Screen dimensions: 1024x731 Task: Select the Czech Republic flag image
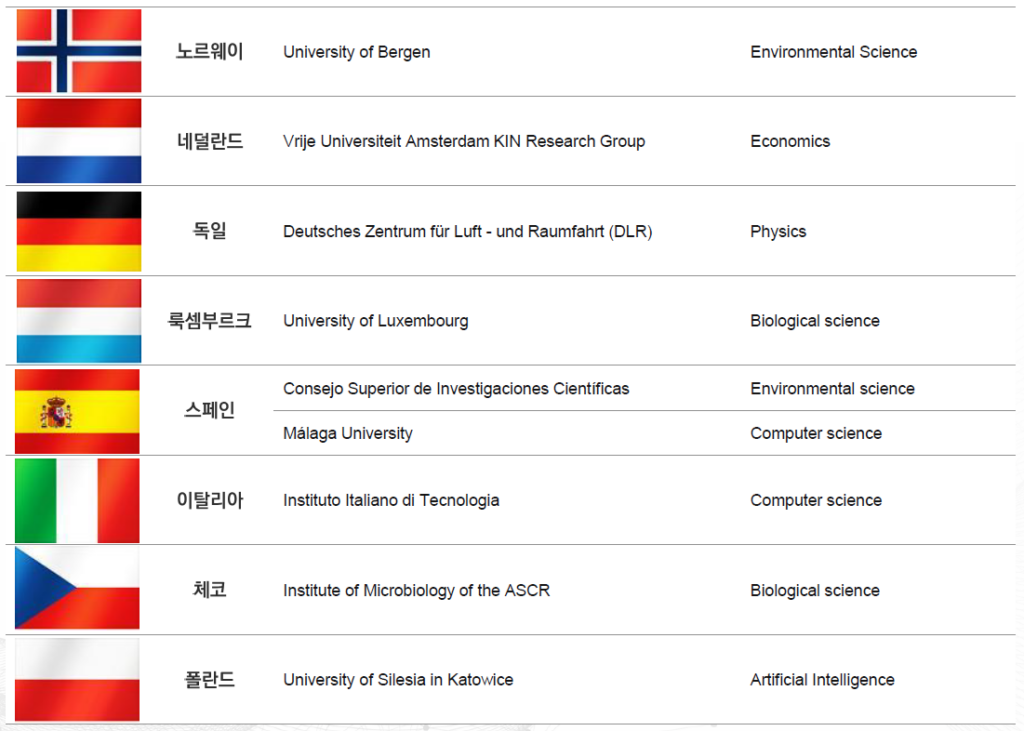point(77,589)
